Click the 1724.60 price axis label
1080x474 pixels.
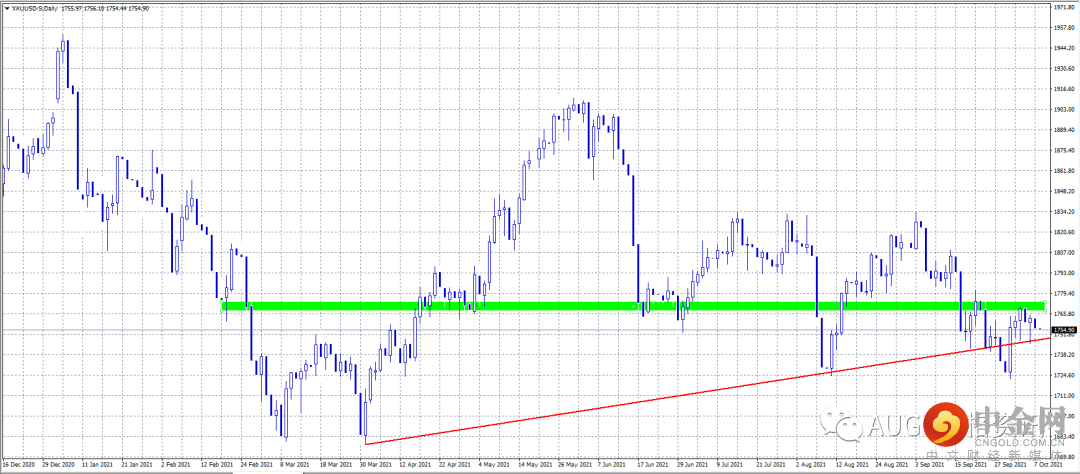click(x=1064, y=376)
